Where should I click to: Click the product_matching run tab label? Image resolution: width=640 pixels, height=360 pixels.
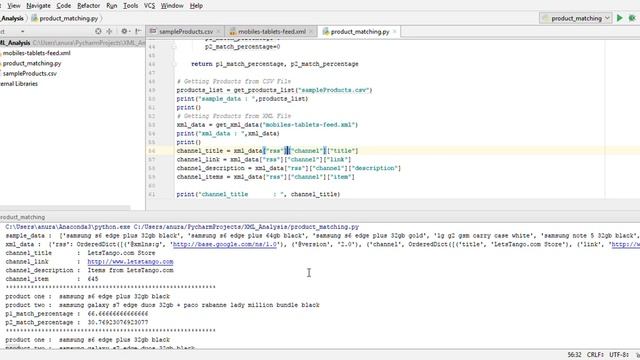pos(22,217)
